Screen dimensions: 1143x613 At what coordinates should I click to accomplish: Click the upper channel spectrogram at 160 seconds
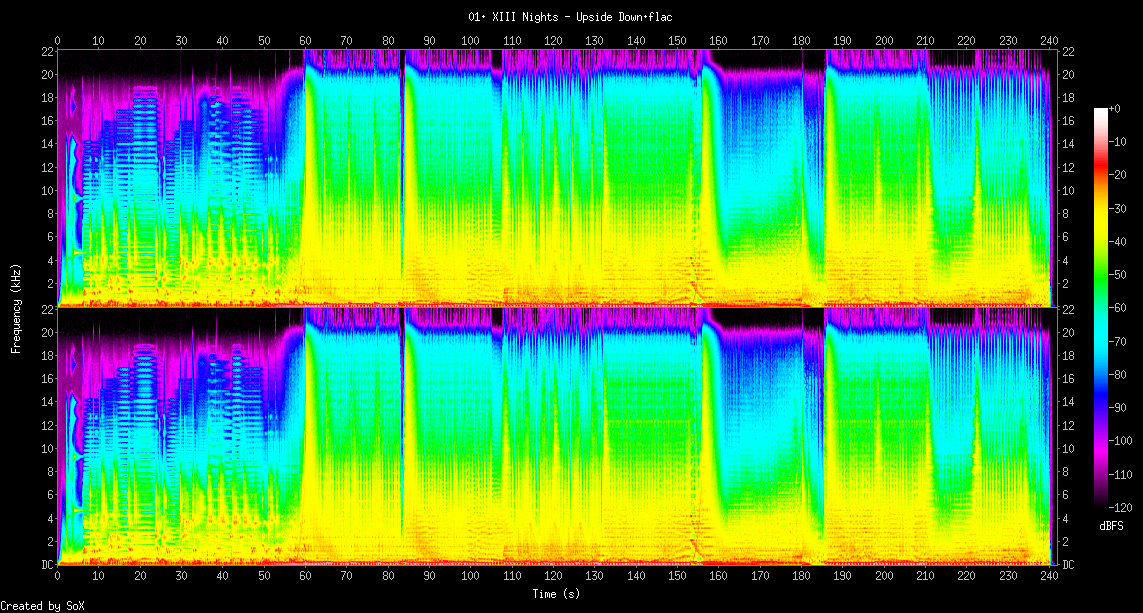tap(719, 178)
